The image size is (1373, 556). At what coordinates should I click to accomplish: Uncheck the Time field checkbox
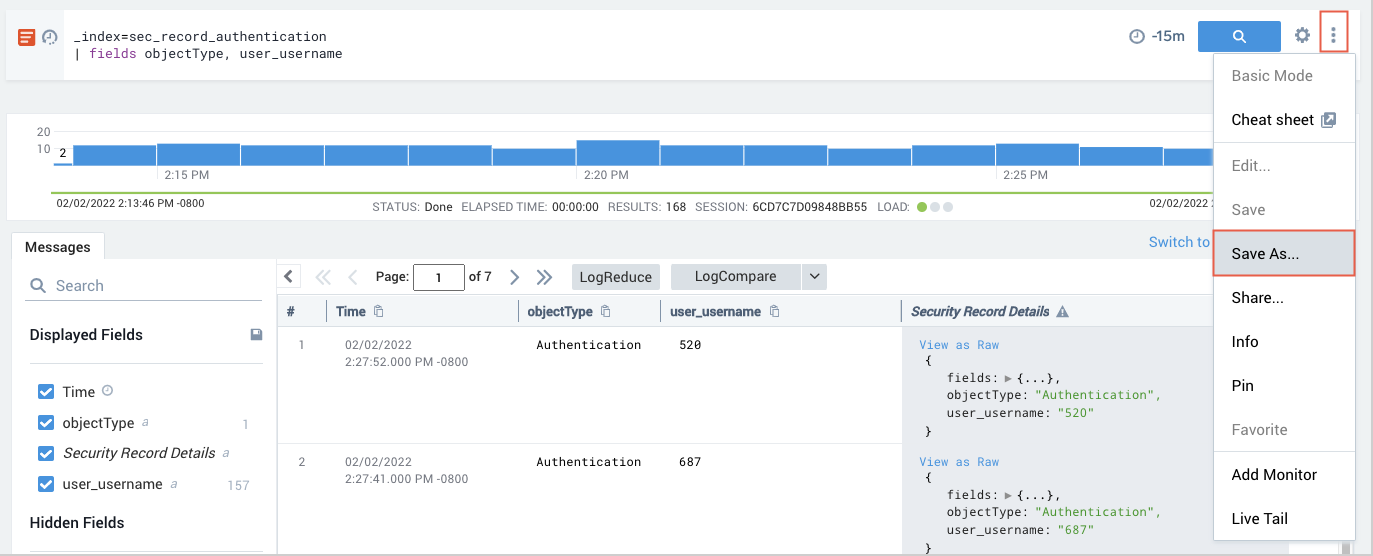46,392
